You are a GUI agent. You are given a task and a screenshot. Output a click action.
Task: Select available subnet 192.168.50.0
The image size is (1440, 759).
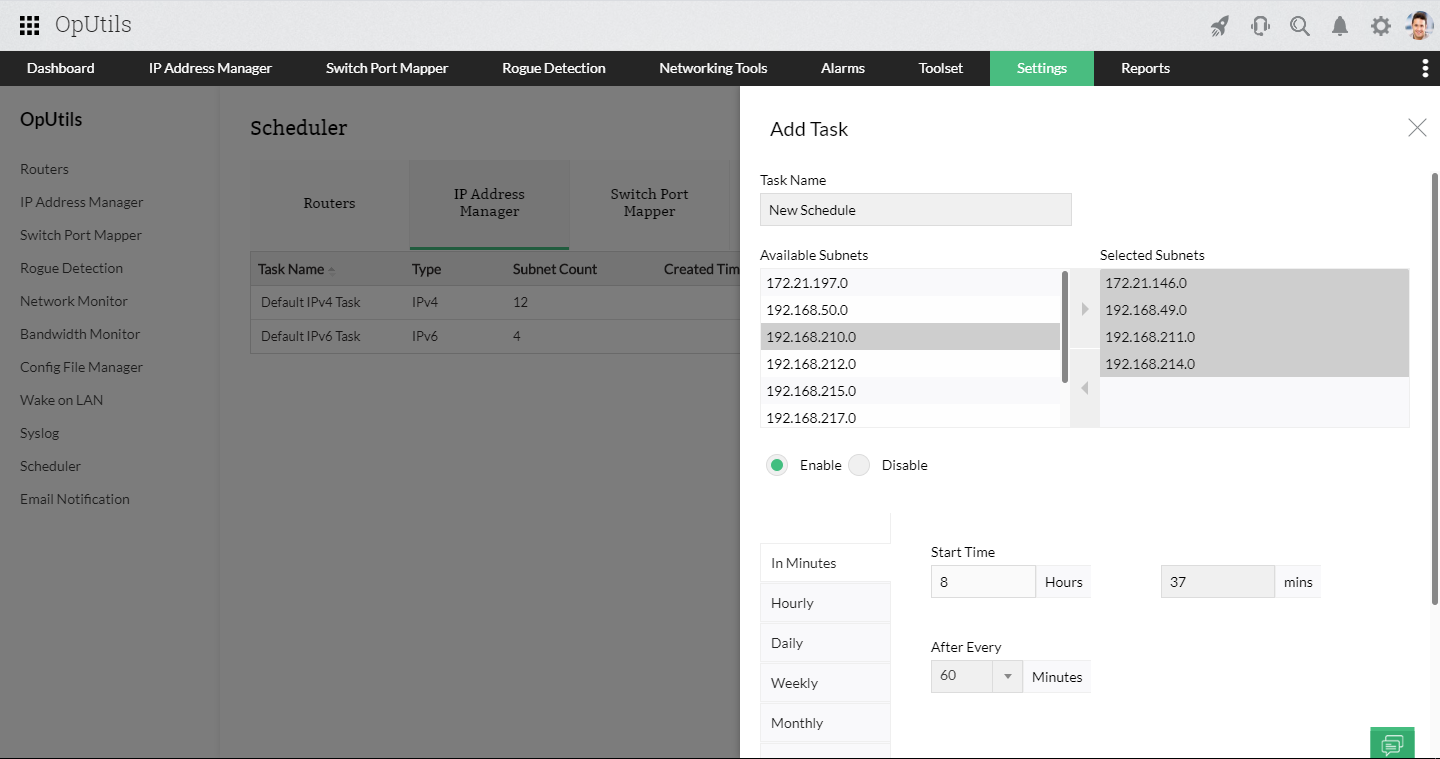910,310
